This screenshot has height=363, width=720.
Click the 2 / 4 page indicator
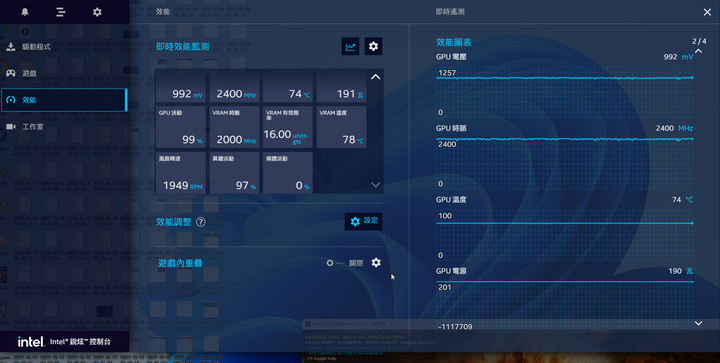pyautogui.click(x=699, y=41)
